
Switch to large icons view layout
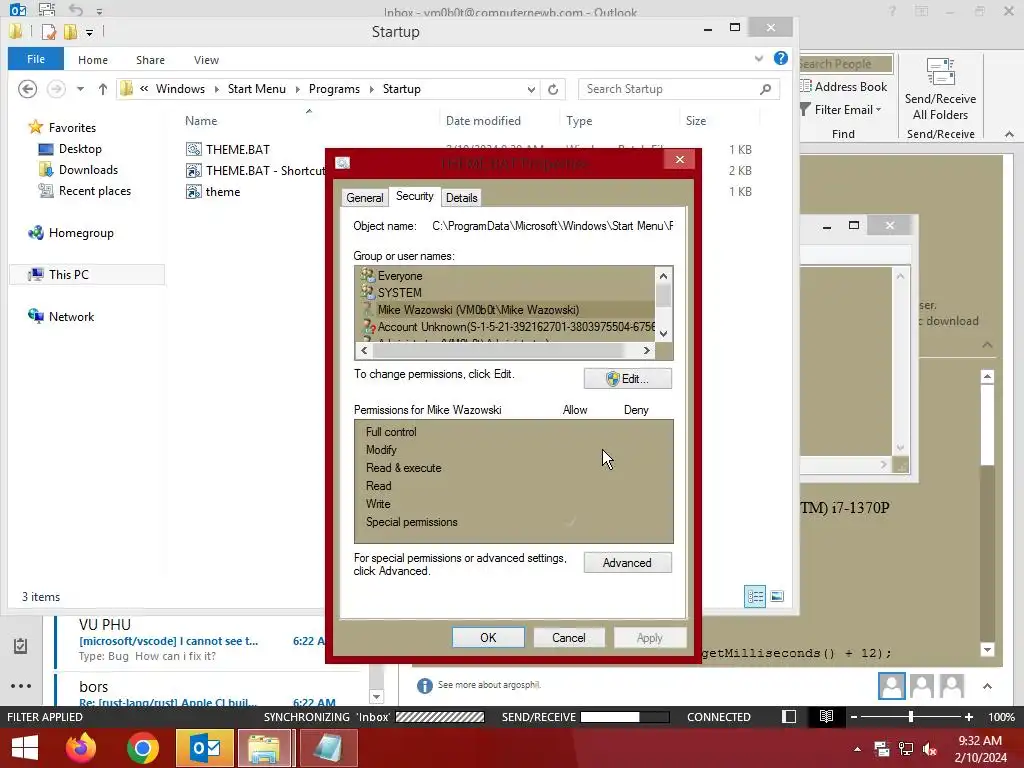pos(777,596)
